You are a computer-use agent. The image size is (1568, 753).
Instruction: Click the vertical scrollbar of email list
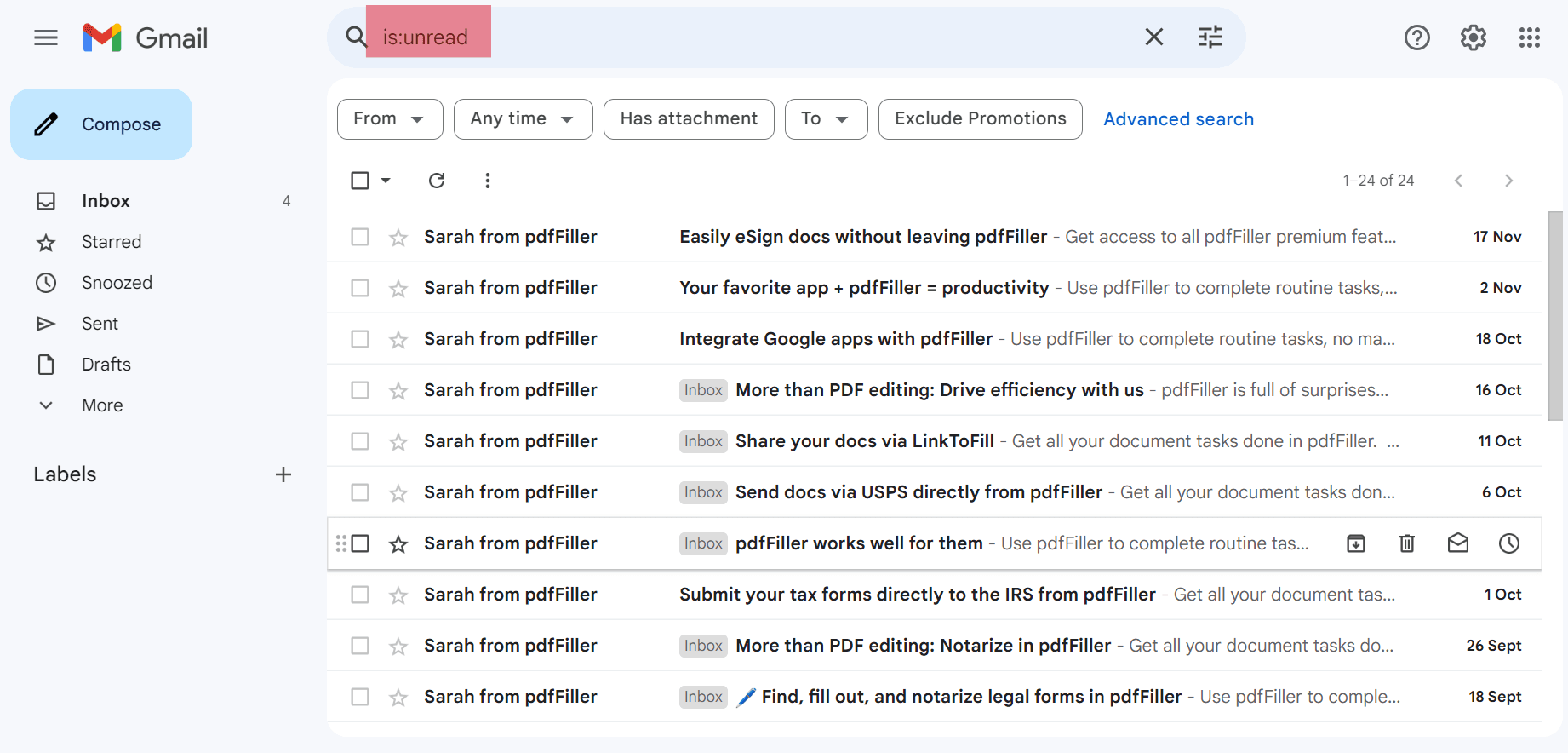point(1555,315)
